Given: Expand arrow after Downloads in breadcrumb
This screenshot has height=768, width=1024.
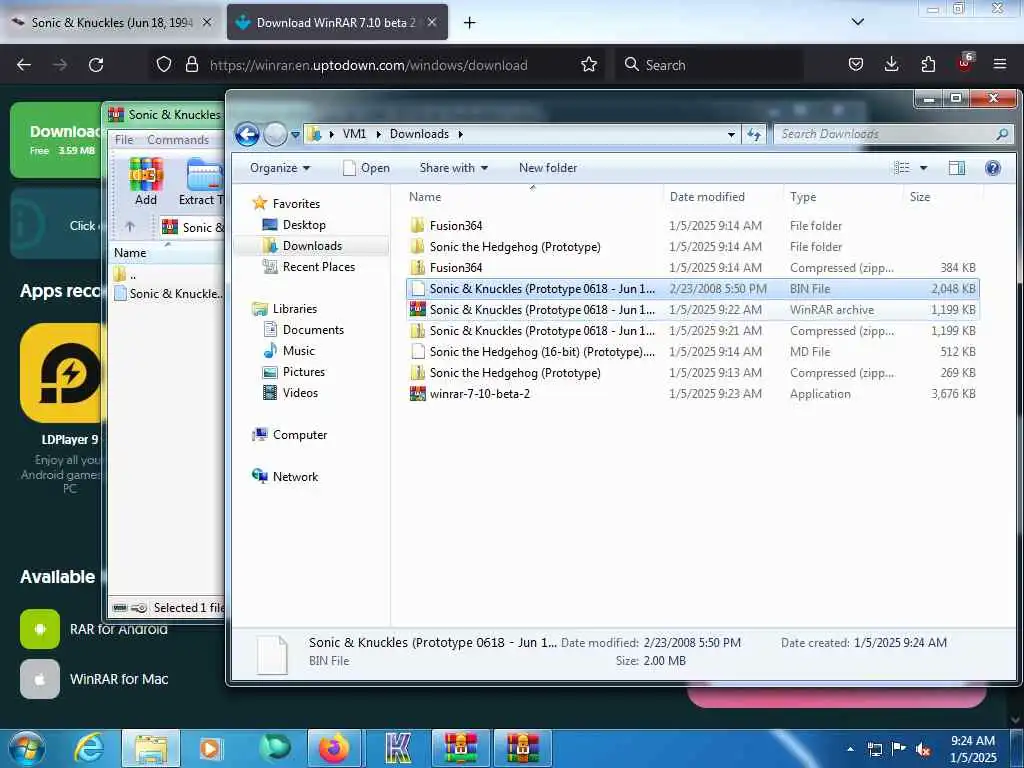Looking at the screenshot, I should tap(460, 135).
